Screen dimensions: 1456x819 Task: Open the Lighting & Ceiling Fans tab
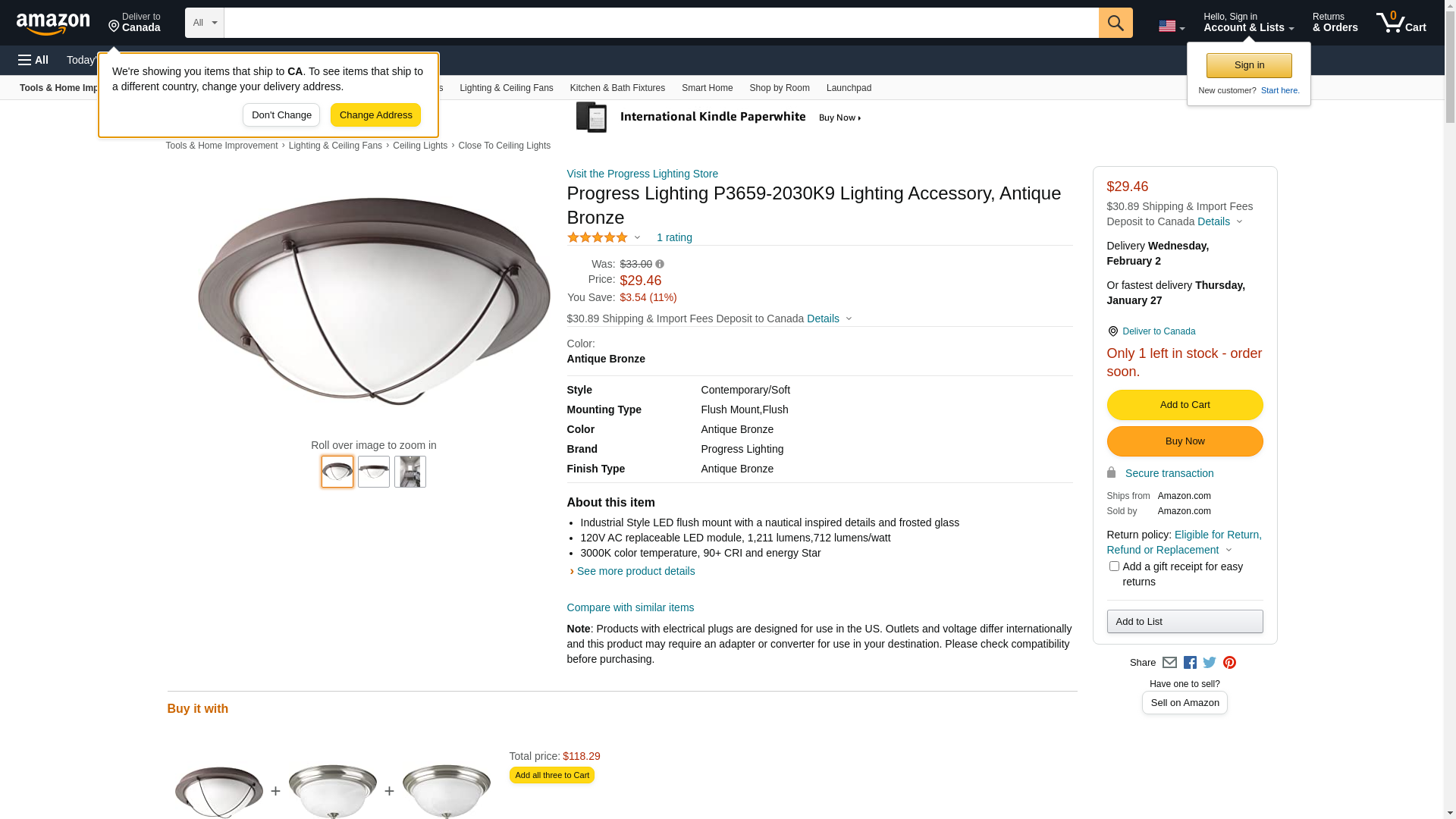point(506,88)
